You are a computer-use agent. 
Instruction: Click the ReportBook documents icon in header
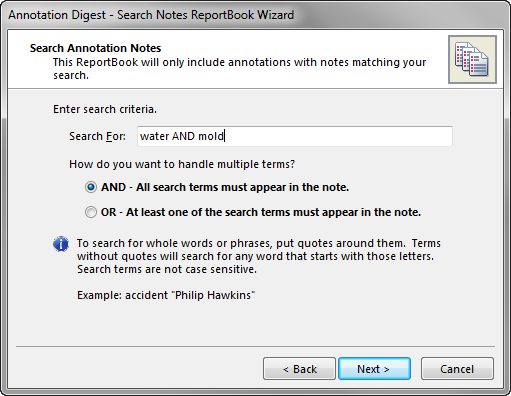click(472, 59)
